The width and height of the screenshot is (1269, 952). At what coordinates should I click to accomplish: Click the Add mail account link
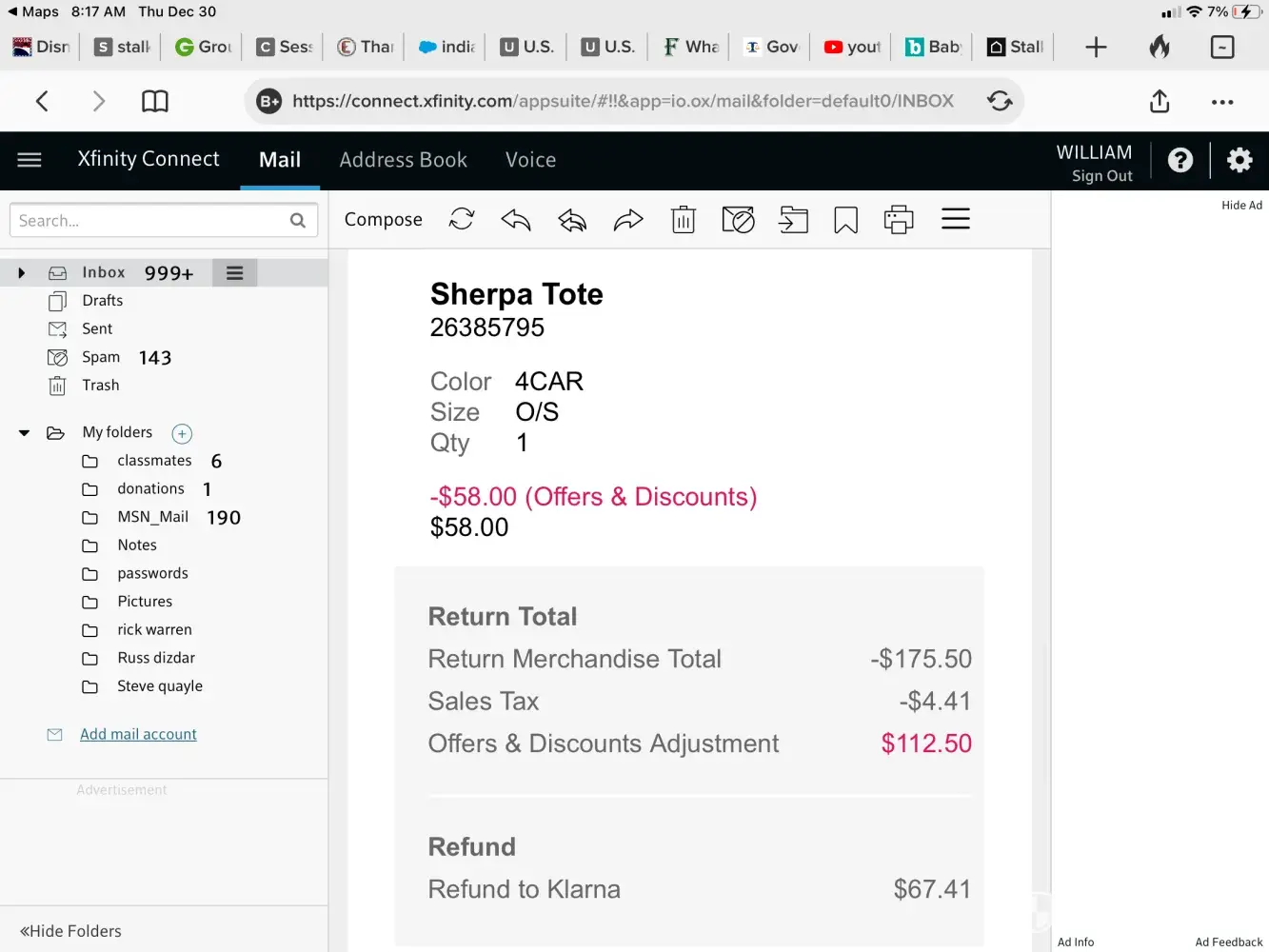[138, 734]
